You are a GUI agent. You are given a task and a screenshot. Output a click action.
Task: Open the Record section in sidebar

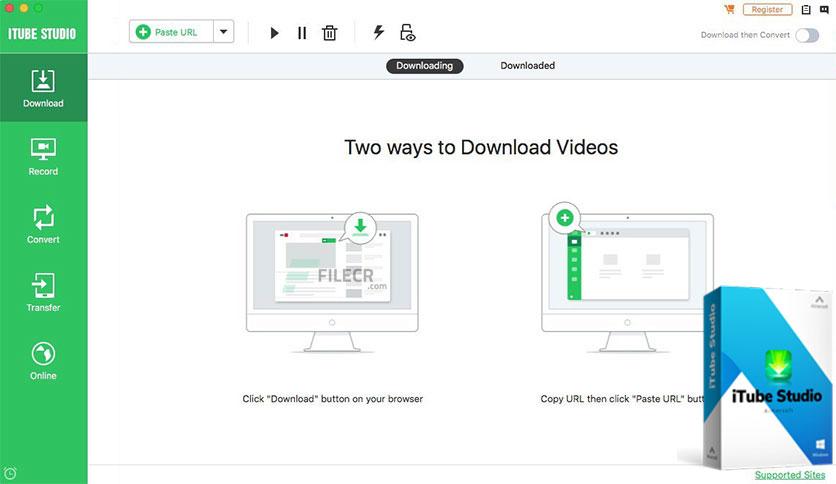[43, 156]
